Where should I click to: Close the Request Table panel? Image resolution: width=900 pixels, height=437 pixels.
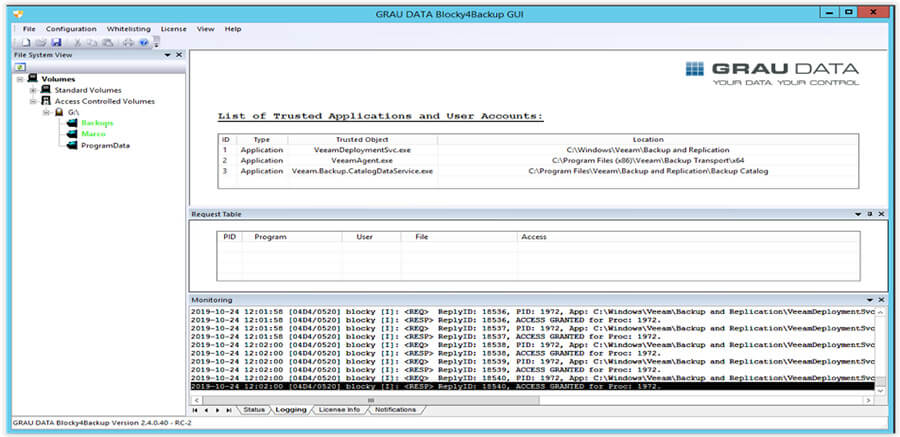pyautogui.click(x=881, y=214)
